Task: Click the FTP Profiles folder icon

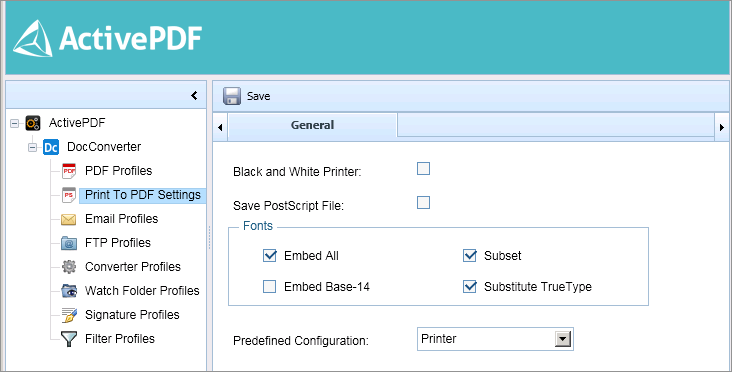Action: click(69, 243)
